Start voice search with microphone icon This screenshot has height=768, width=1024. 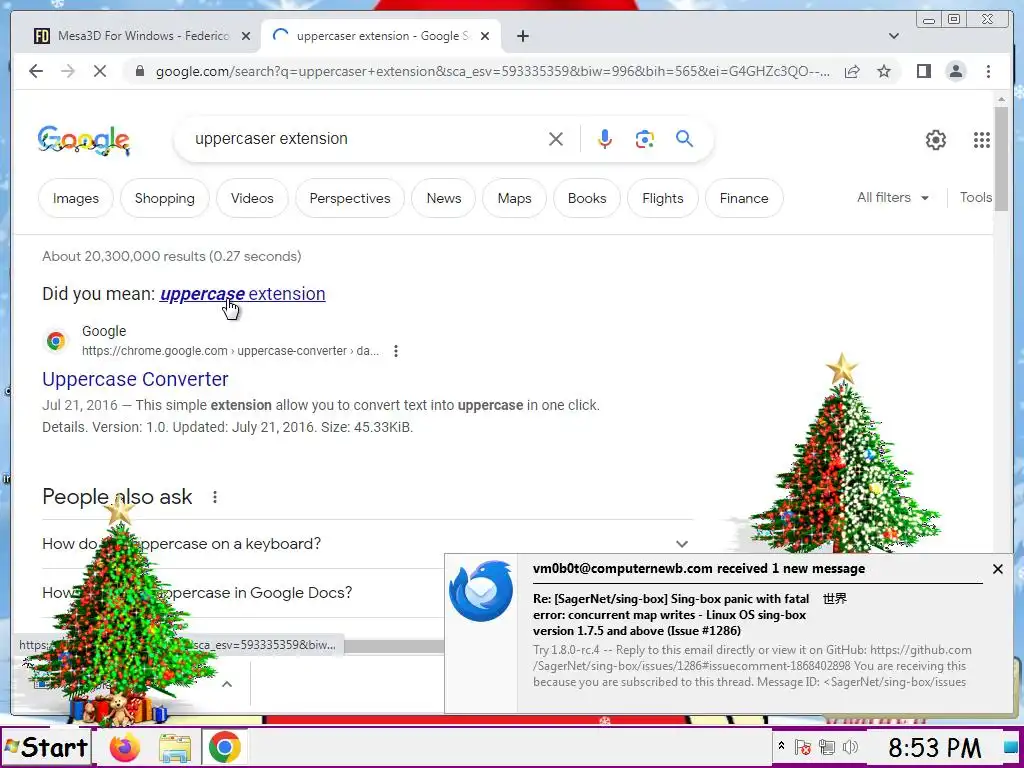coord(605,138)
